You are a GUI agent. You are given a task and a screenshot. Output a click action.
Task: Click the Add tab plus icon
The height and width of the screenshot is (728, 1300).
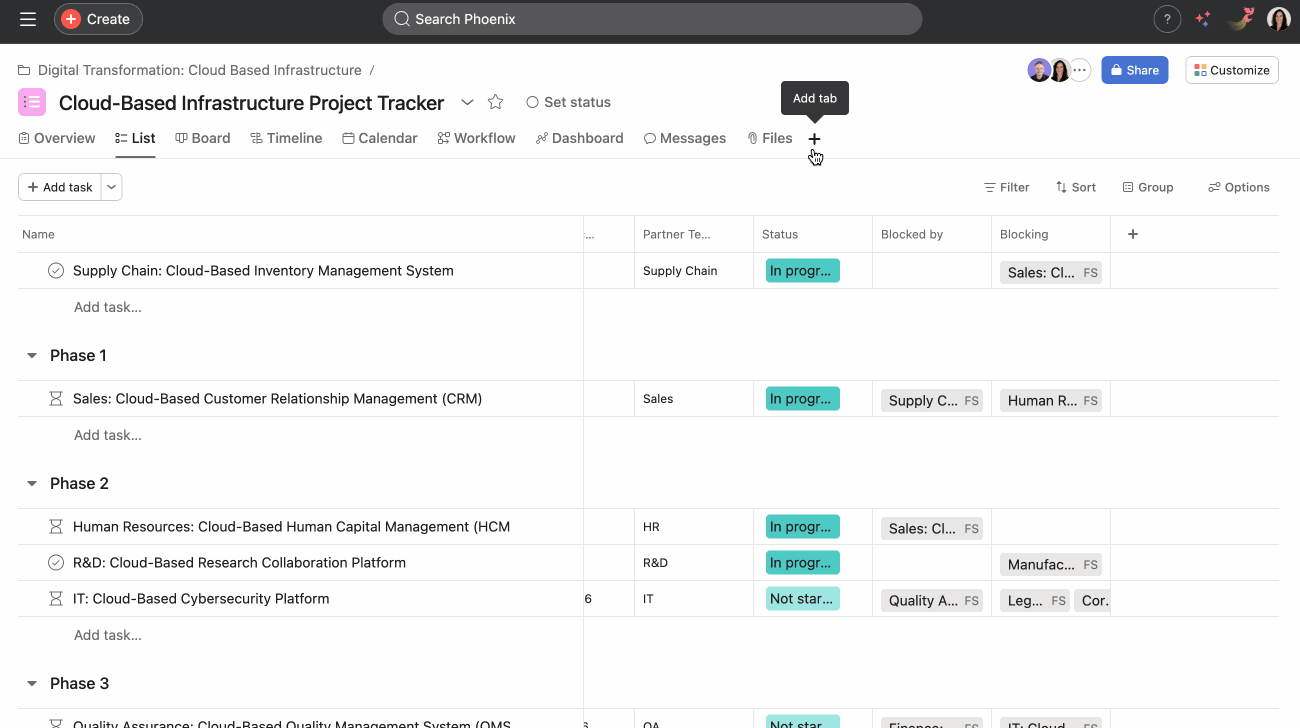coord(814,139)
